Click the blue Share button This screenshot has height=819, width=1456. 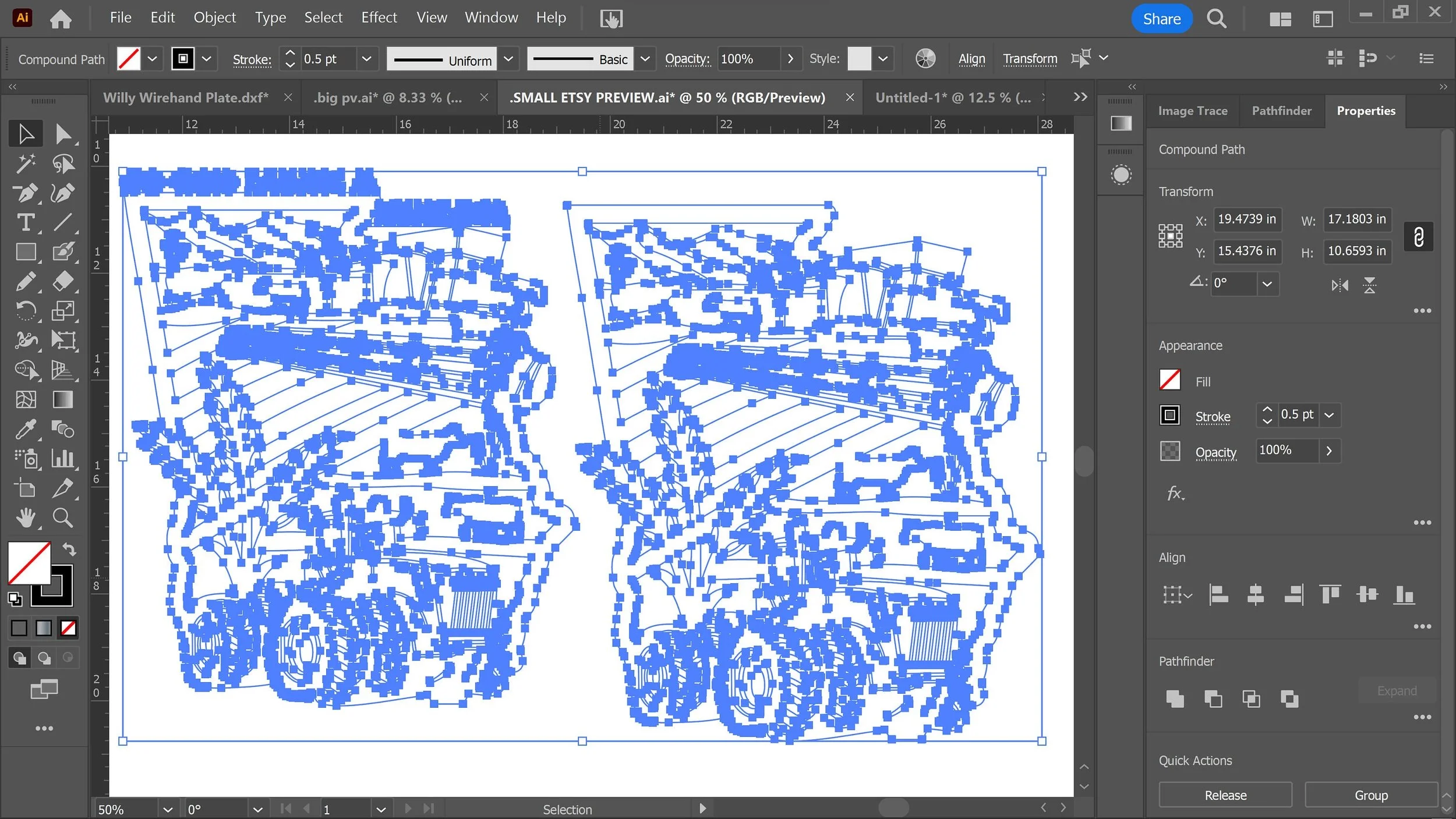(x=1161, y=19)
